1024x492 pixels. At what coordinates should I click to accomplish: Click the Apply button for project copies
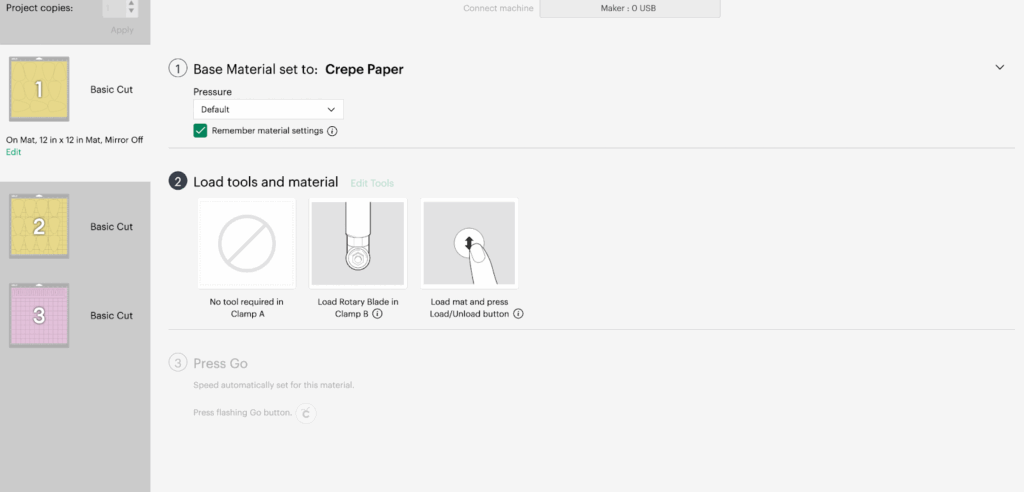click(121, 30)
